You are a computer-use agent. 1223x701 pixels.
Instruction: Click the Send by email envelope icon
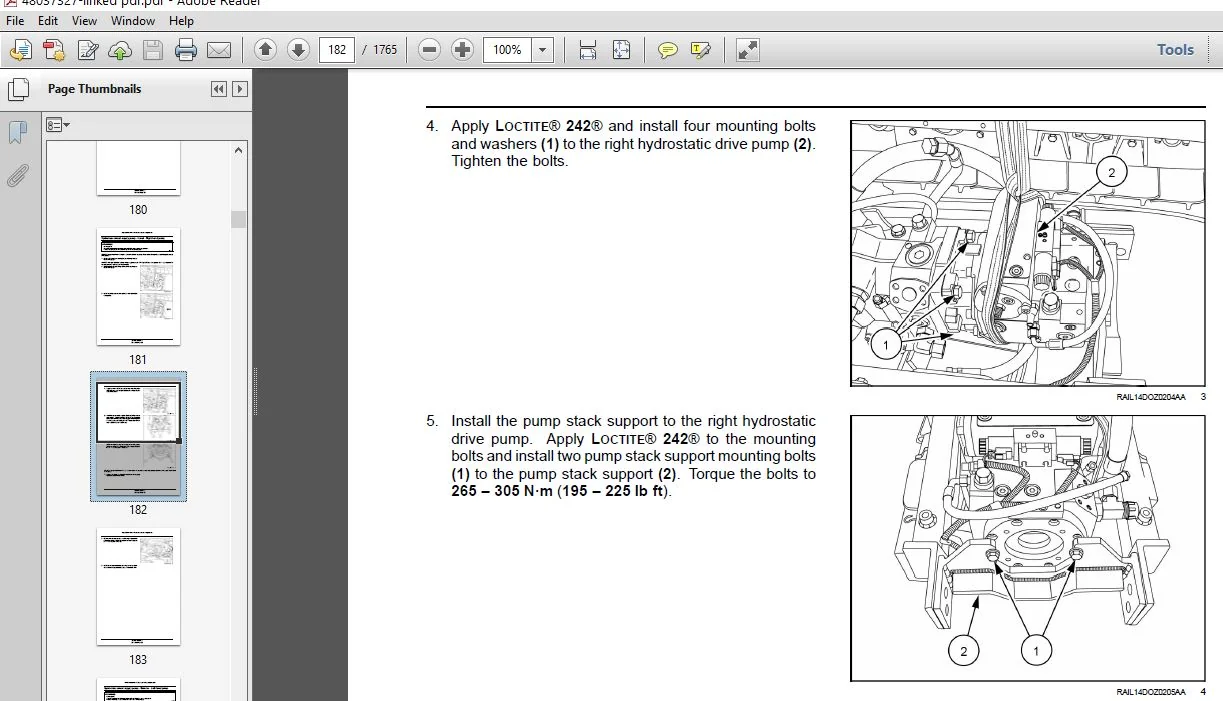219,50
